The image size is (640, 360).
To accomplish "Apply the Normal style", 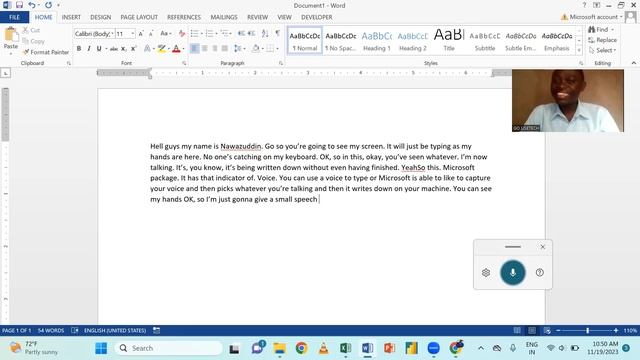I will (x=305, y=41).
